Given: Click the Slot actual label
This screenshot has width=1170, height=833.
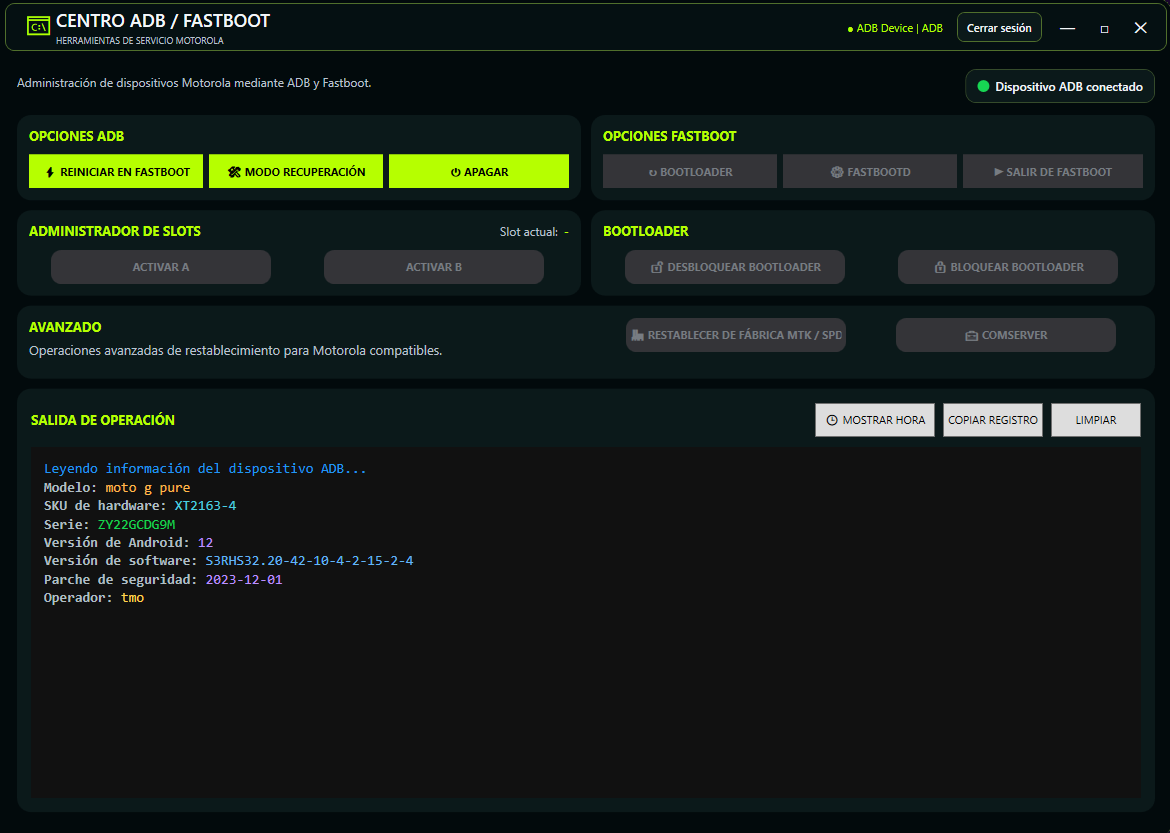Looking at the screenshot, I should (529, 232).
